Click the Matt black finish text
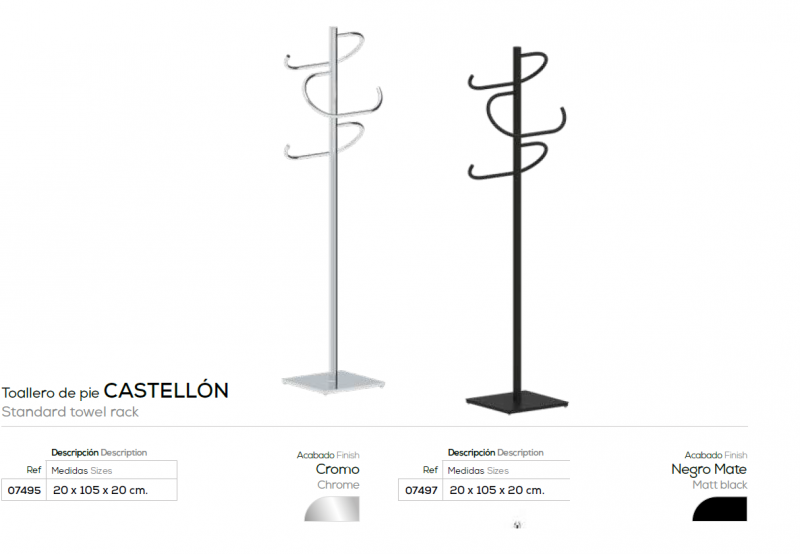The width and height of the screenshot is (800, 554). (719, 485)
